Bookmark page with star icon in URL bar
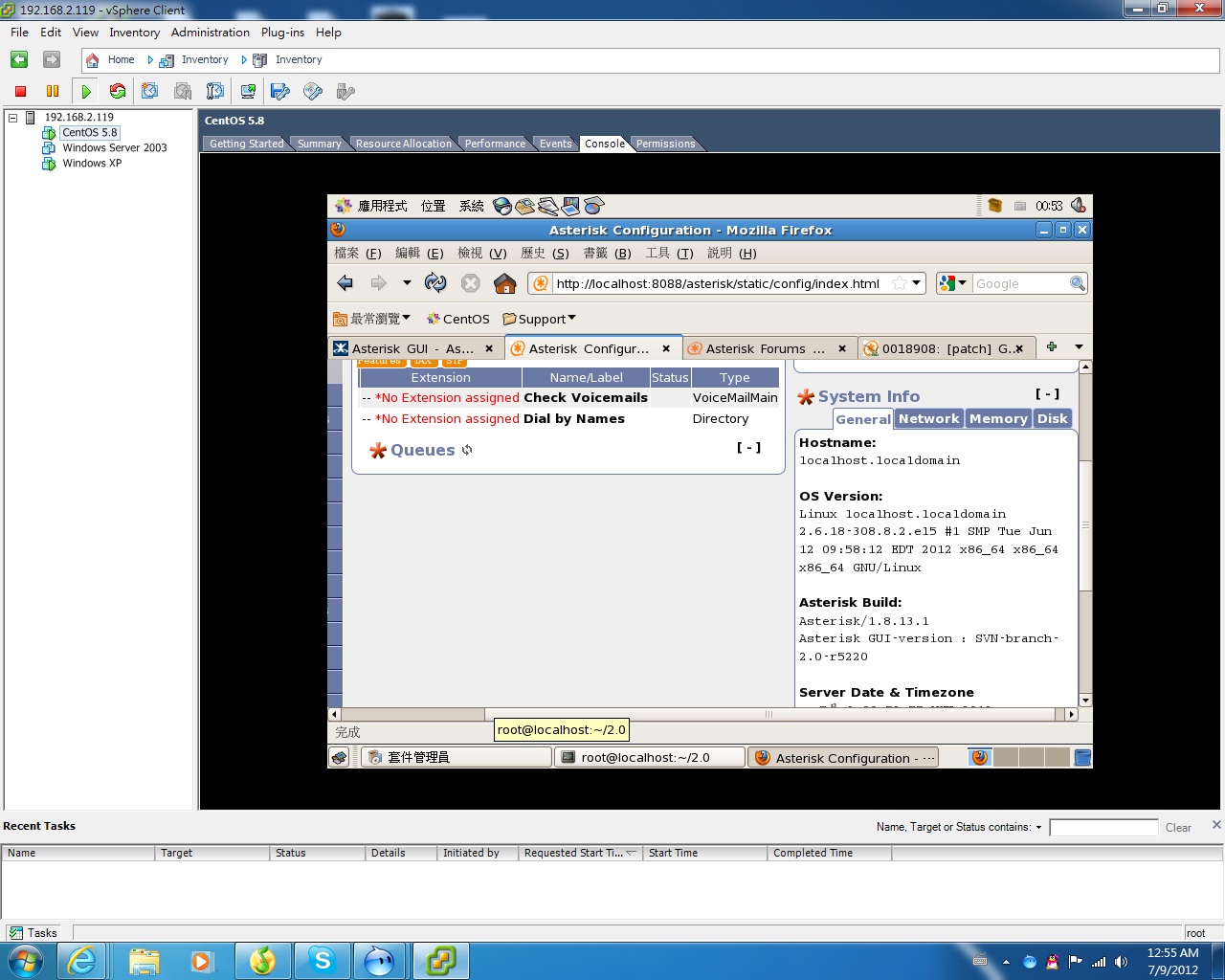Viewport: 1225px width, 980px height. [899, 283]
